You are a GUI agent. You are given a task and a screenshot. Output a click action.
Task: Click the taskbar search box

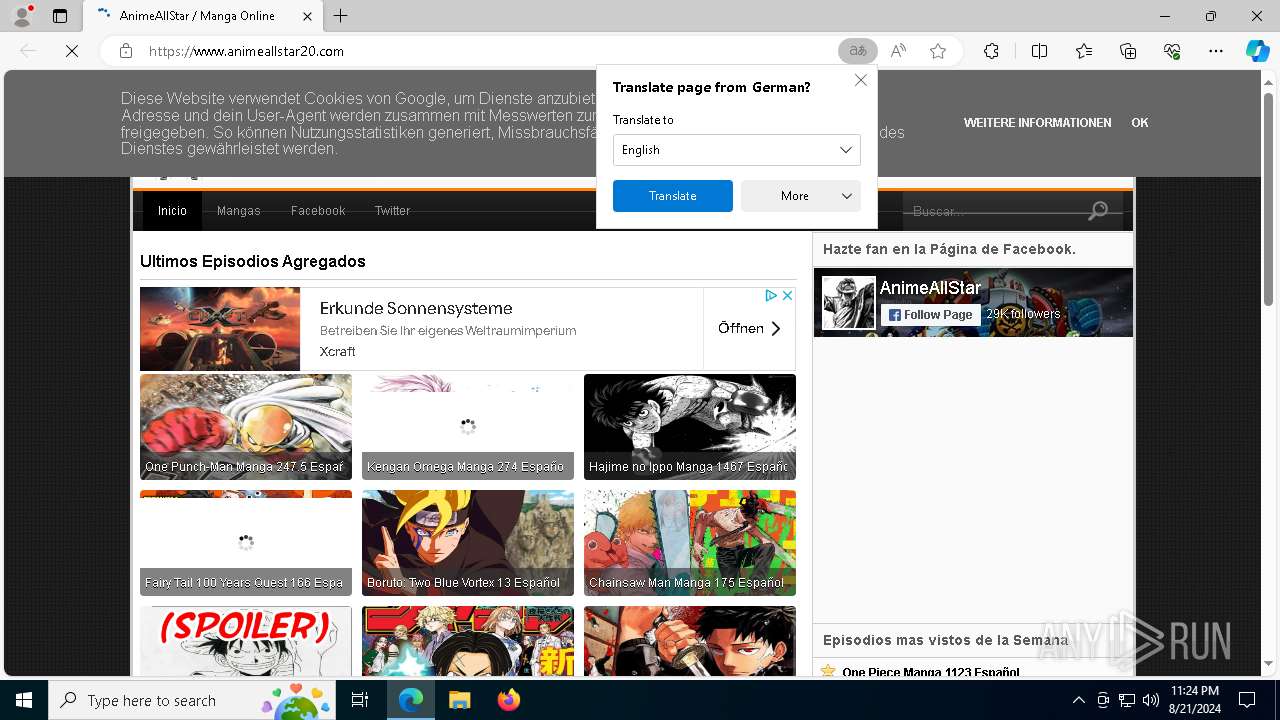click(194, 700)
